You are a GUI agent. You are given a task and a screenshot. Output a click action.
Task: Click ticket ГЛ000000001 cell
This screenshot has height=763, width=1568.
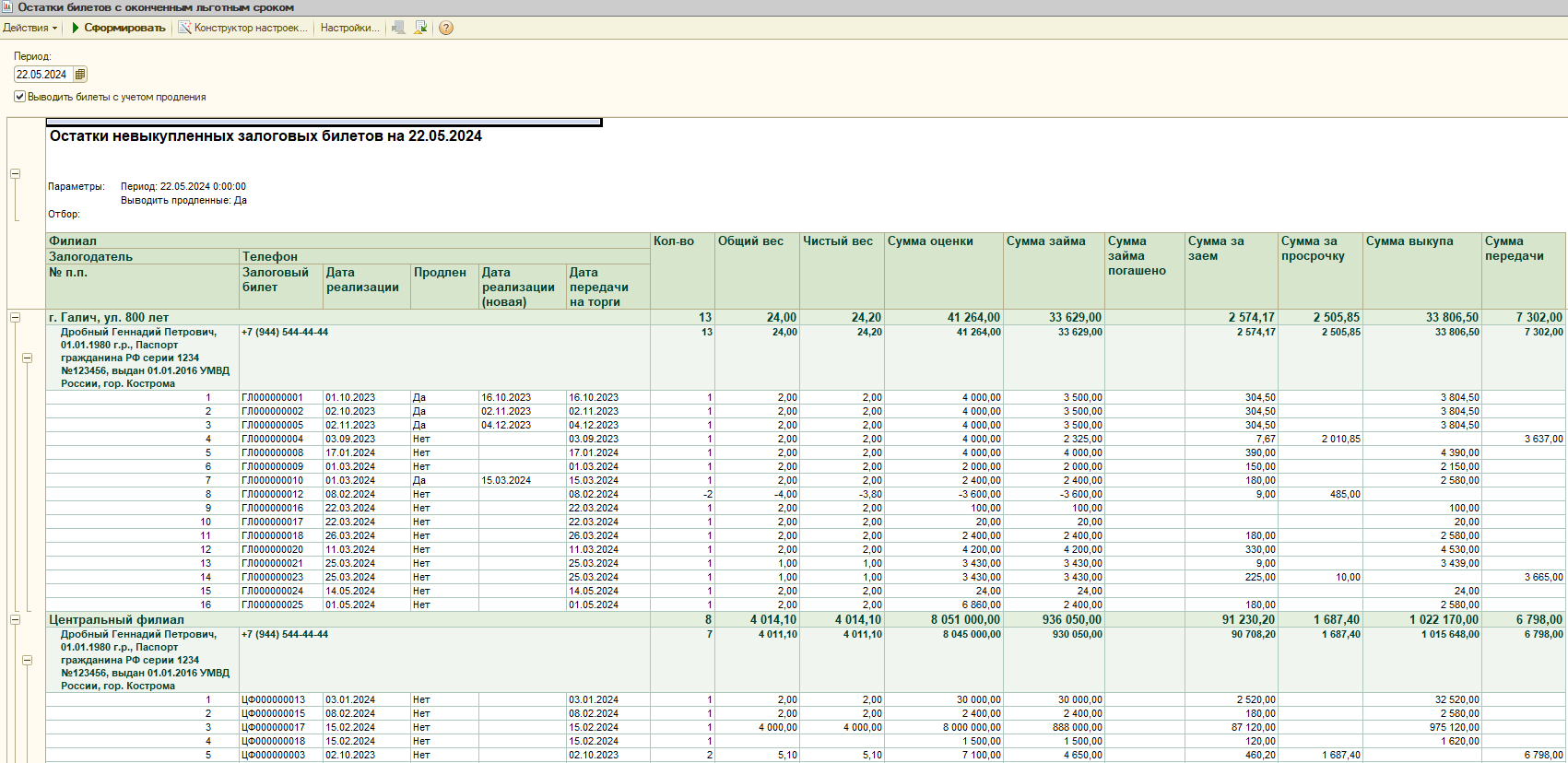[281, 397]
